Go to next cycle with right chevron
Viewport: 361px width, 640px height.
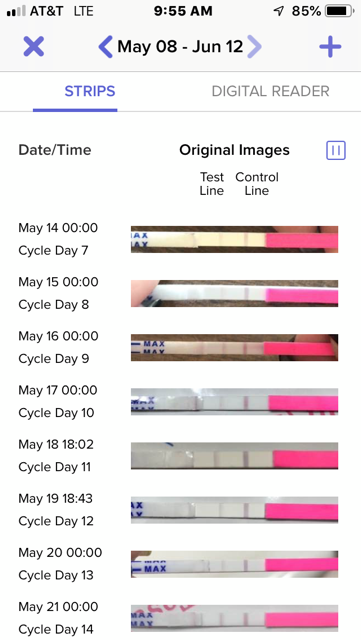[254, 47]
